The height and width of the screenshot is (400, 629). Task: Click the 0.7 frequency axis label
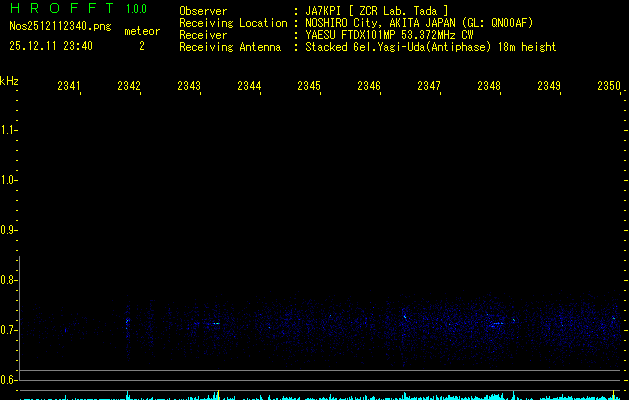pos(9,330)
